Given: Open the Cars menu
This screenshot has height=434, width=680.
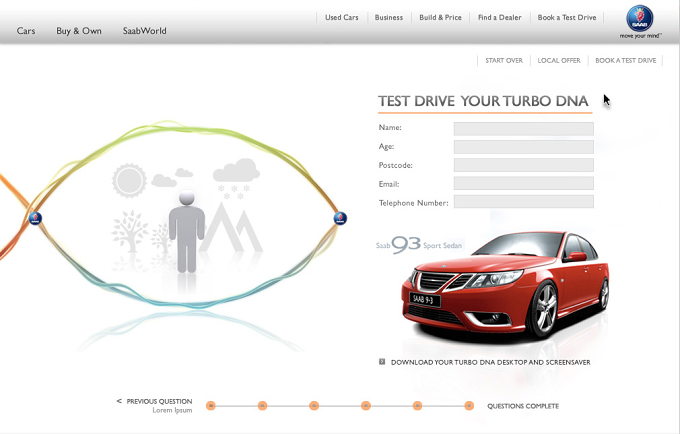Looking at the screenshot, I should click(x=26, y=31).
